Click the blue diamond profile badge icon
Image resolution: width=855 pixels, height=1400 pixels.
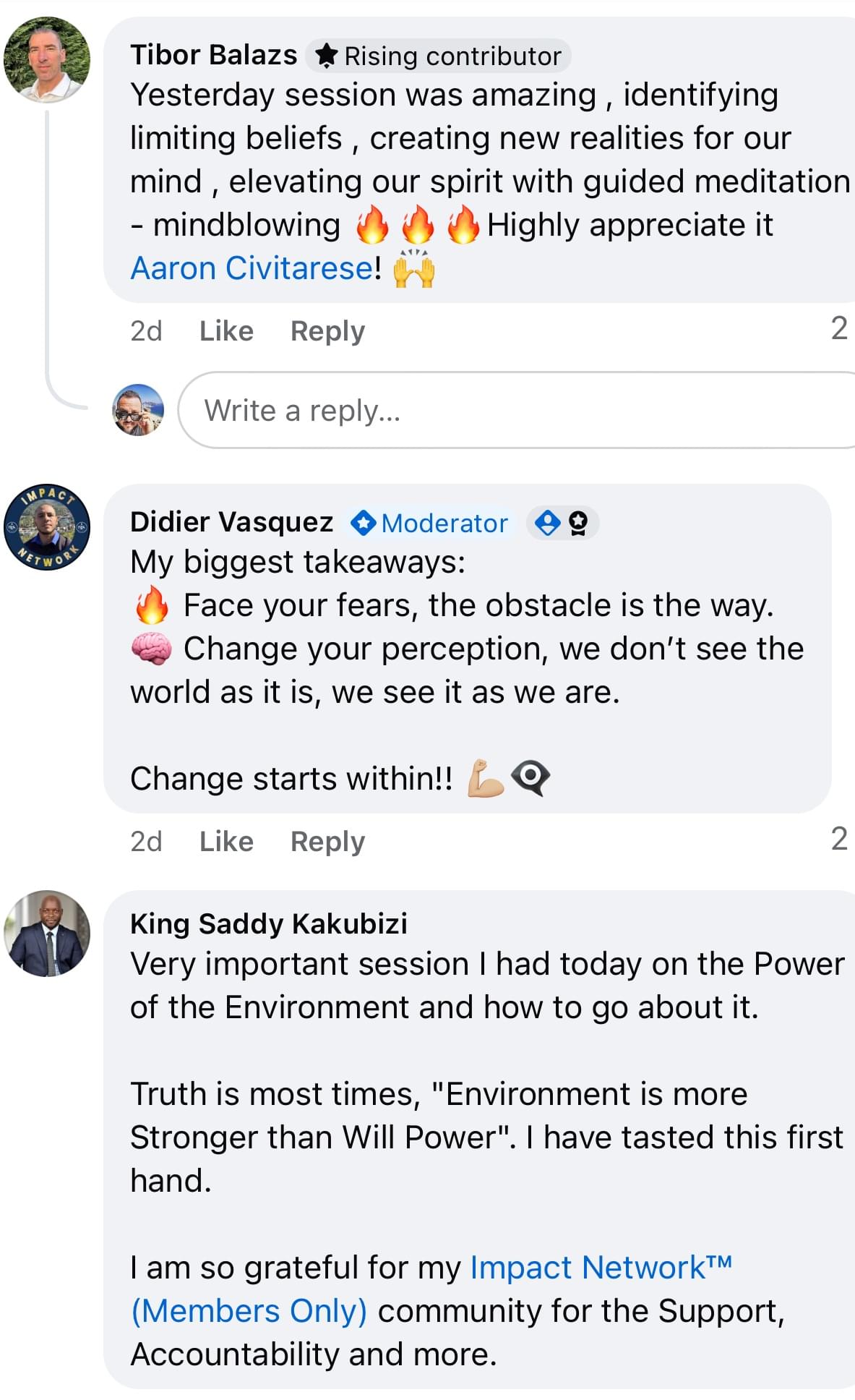(548, 523)
